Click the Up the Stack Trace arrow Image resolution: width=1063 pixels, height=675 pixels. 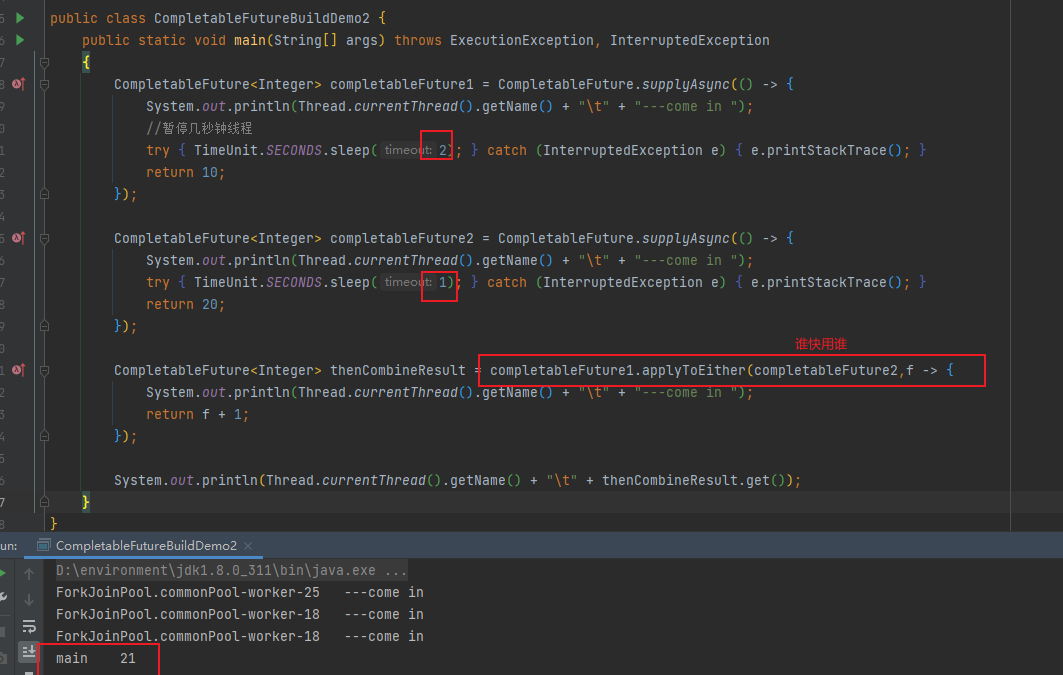coord(28,573)
